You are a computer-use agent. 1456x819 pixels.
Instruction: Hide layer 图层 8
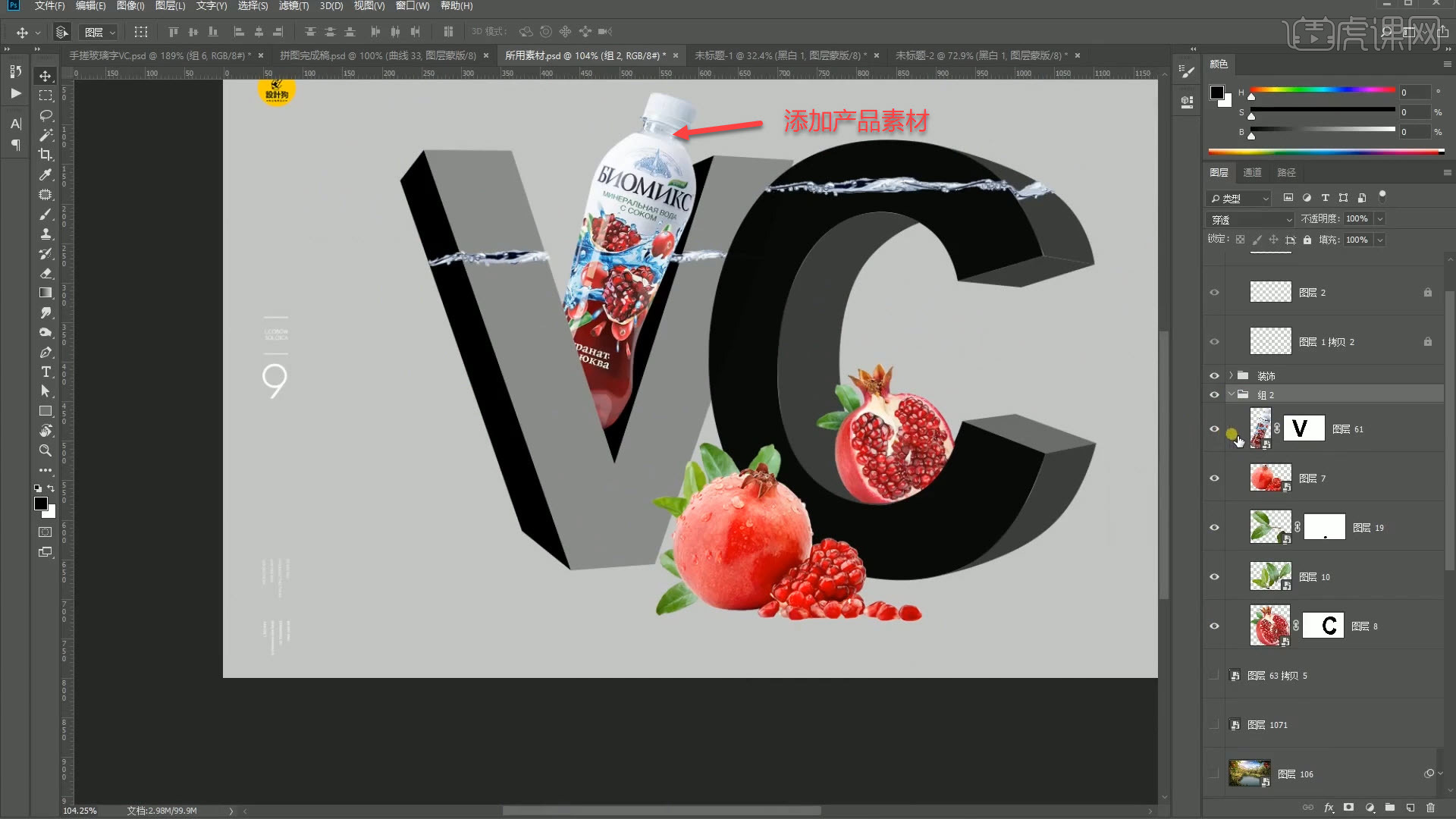click(x=1214, y=626)
